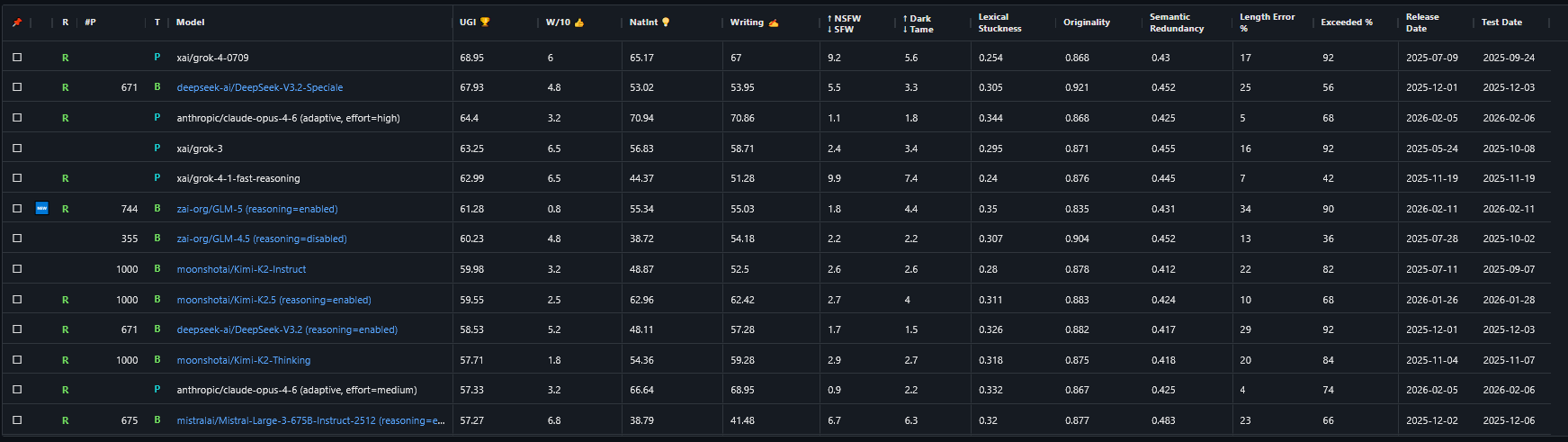The height and width of the screenshot is (442, 1568).
Task: Click the B type badge for DeepSeek-V3.2-Speciale
Action: [x=157, y=87]
